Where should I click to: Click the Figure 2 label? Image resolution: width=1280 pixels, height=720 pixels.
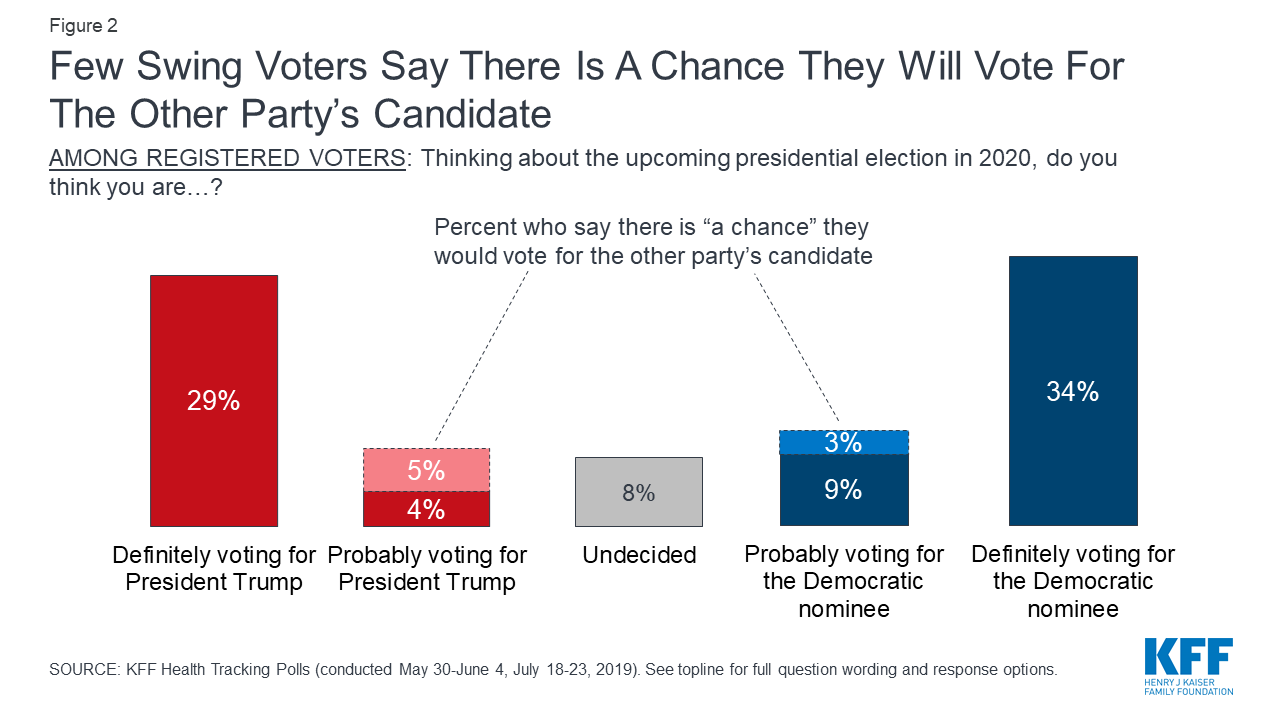(83, 27)
